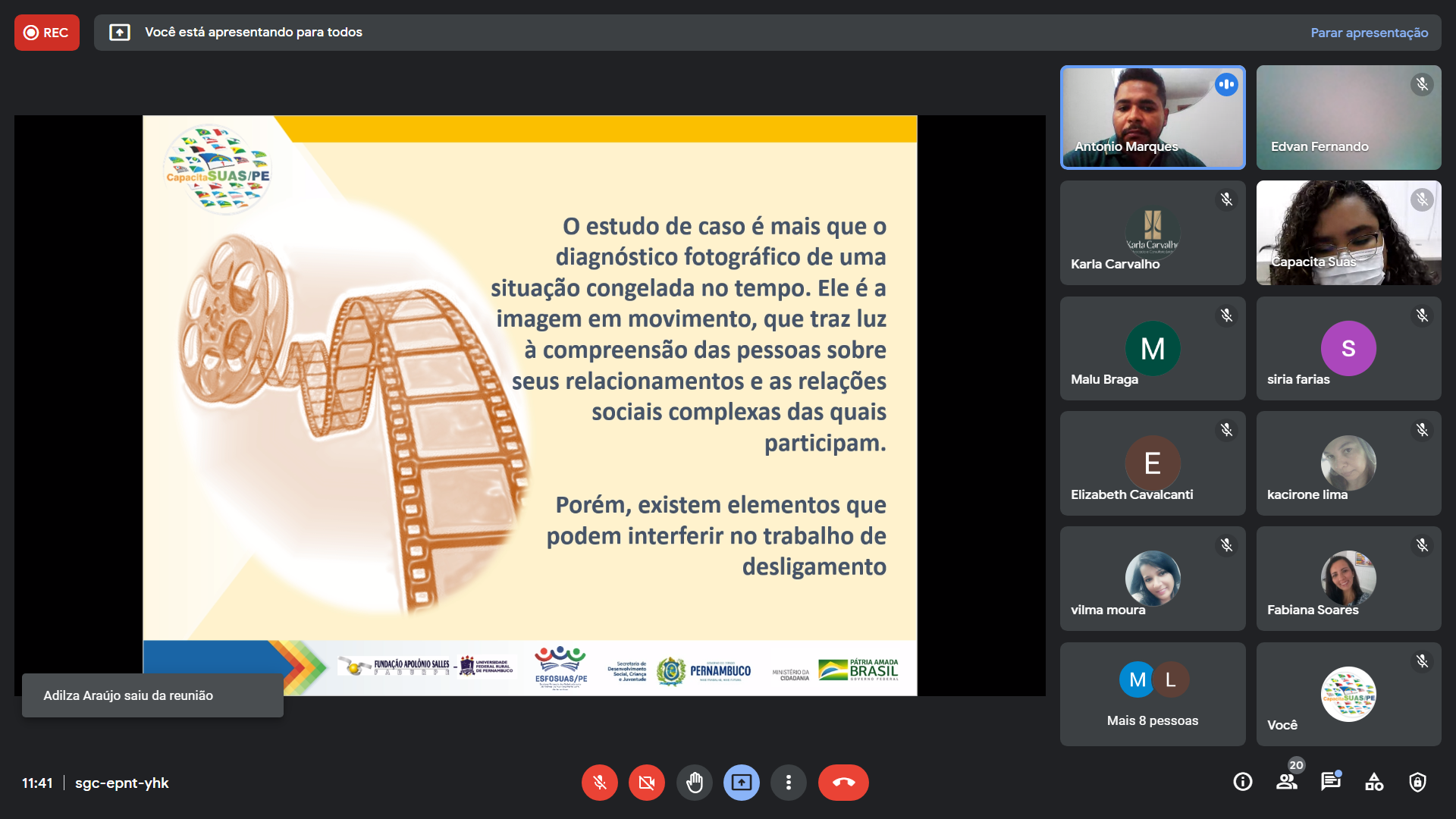The image size is (1456, 819).
Task: Click Parar apresentação link
Action: (1369, 33)
